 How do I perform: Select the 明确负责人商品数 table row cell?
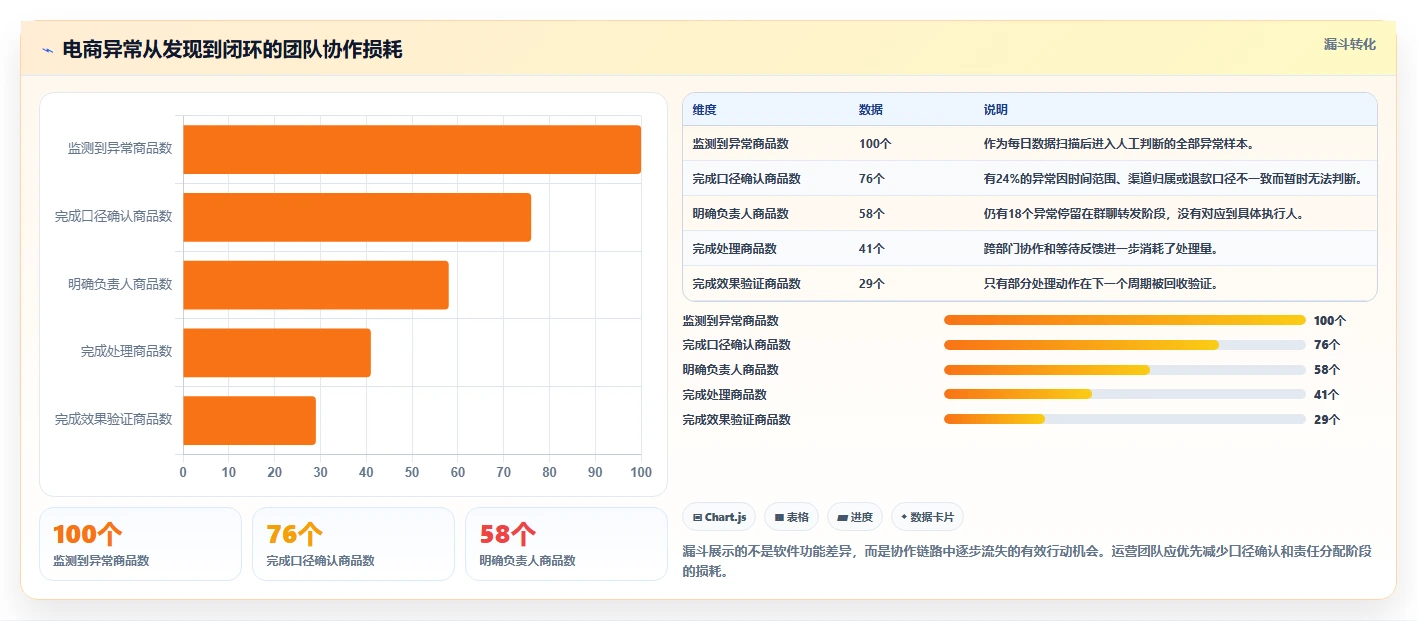click(740, 214)
